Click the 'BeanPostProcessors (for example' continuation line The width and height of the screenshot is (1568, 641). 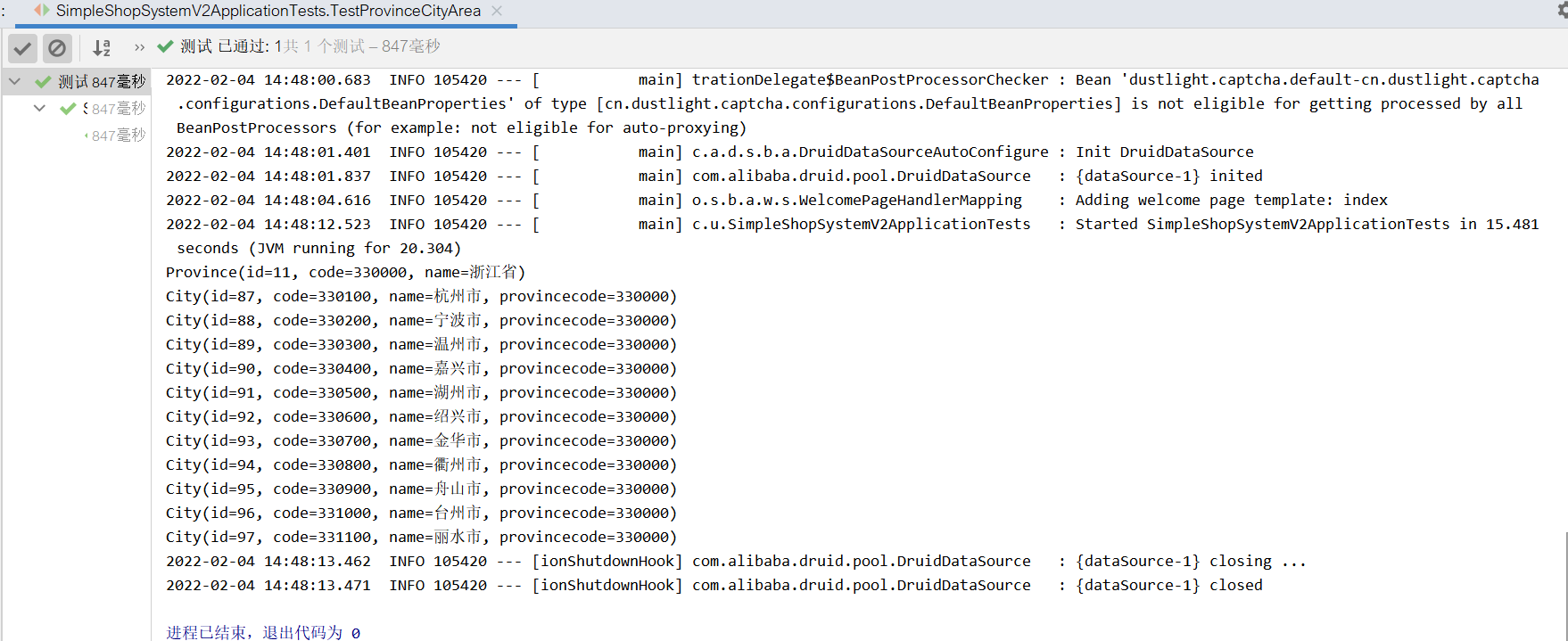click(462, 127)
